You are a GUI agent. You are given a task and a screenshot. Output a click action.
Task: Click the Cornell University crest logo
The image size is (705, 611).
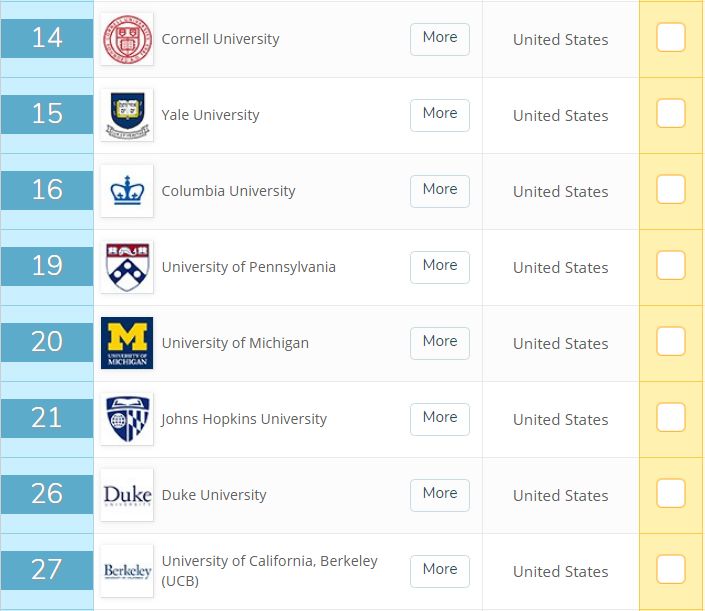pyautogui.click(x=127, y=39)
